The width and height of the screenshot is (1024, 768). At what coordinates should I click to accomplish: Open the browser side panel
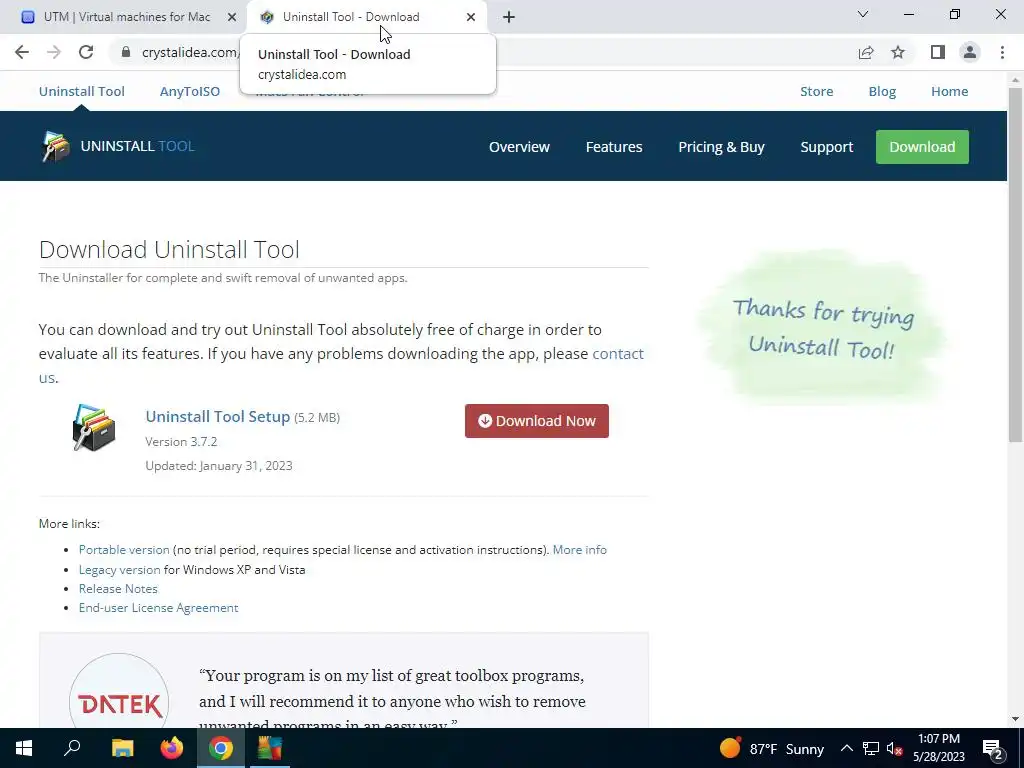point(938,52)
